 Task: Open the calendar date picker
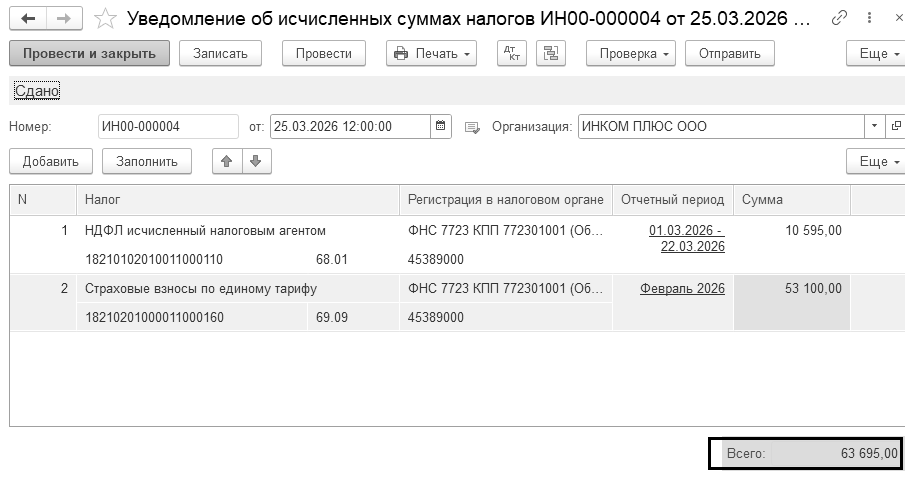click(x=441, y=127)
